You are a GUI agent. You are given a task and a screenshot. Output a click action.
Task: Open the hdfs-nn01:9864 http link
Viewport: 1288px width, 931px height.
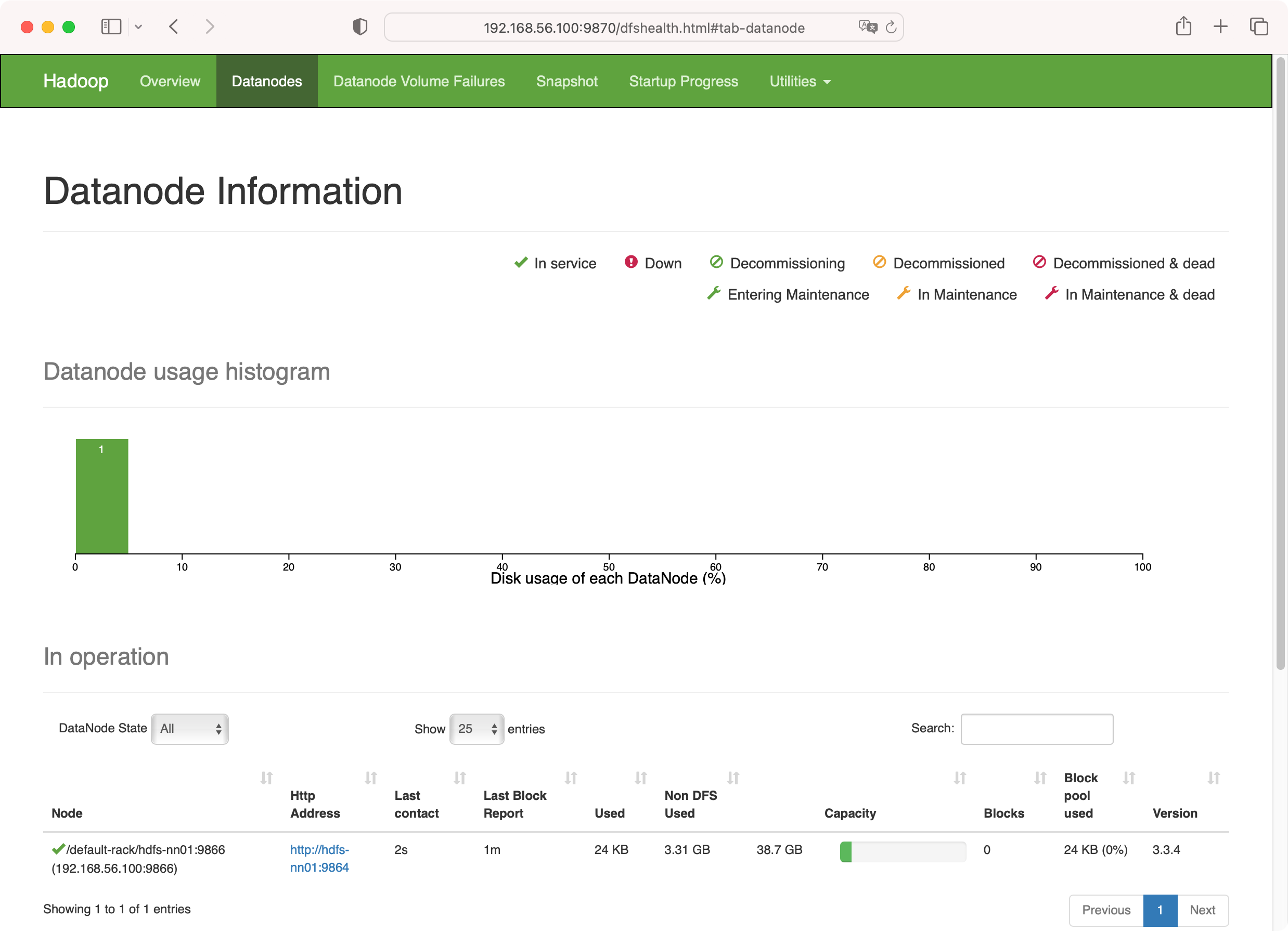(x=319, y=858)
